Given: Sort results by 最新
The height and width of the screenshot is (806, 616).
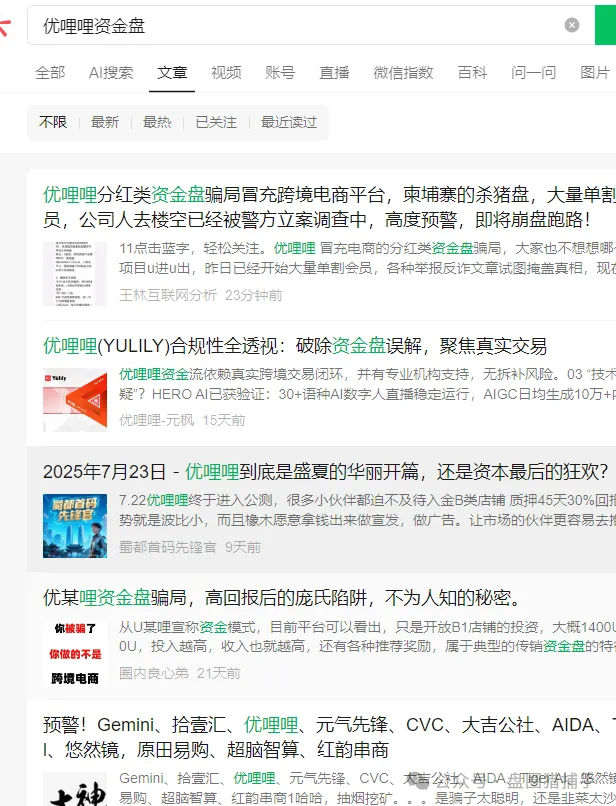Looking at the screenshot, I should pos(105,122).
